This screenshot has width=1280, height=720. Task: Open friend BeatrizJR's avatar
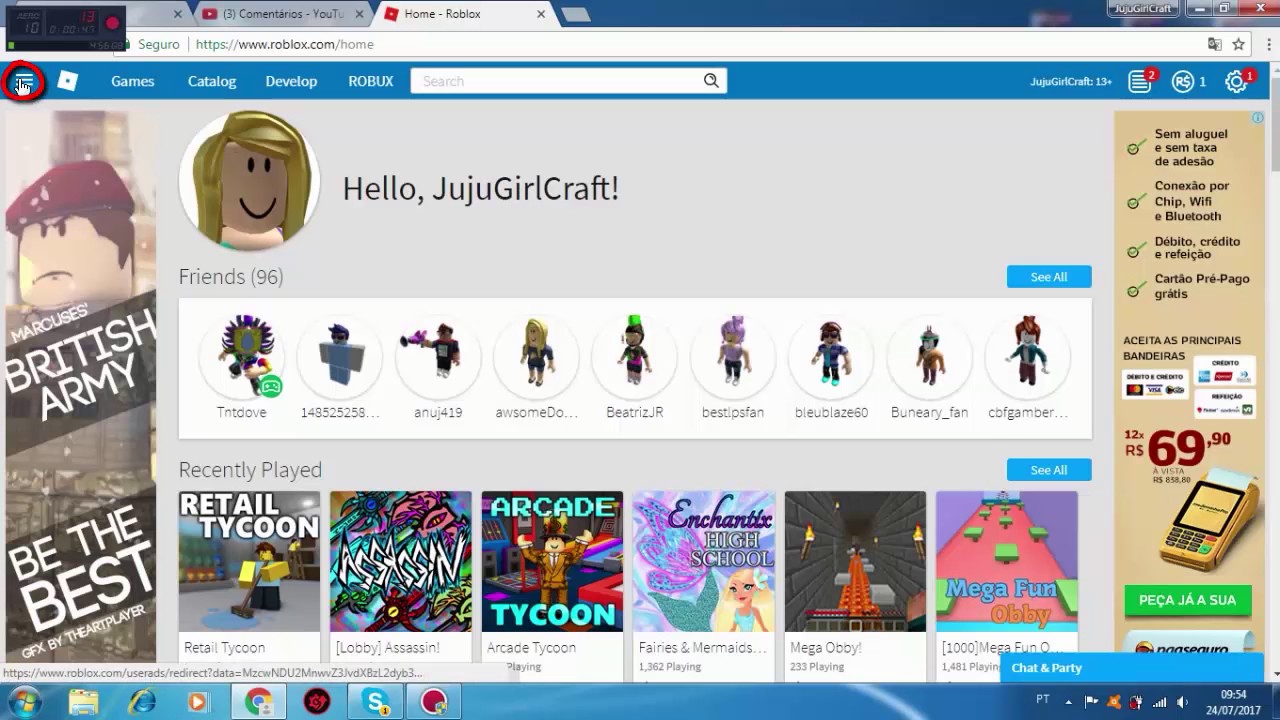[x=635, y=357]
